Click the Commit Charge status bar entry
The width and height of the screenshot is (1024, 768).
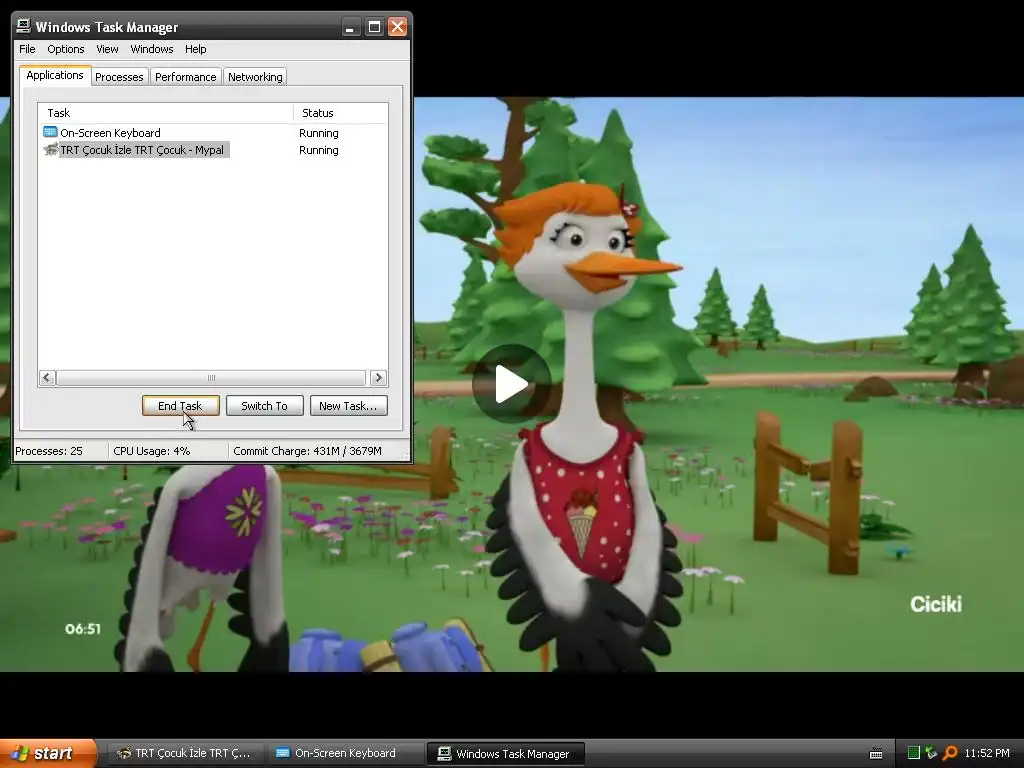(307, 451)
